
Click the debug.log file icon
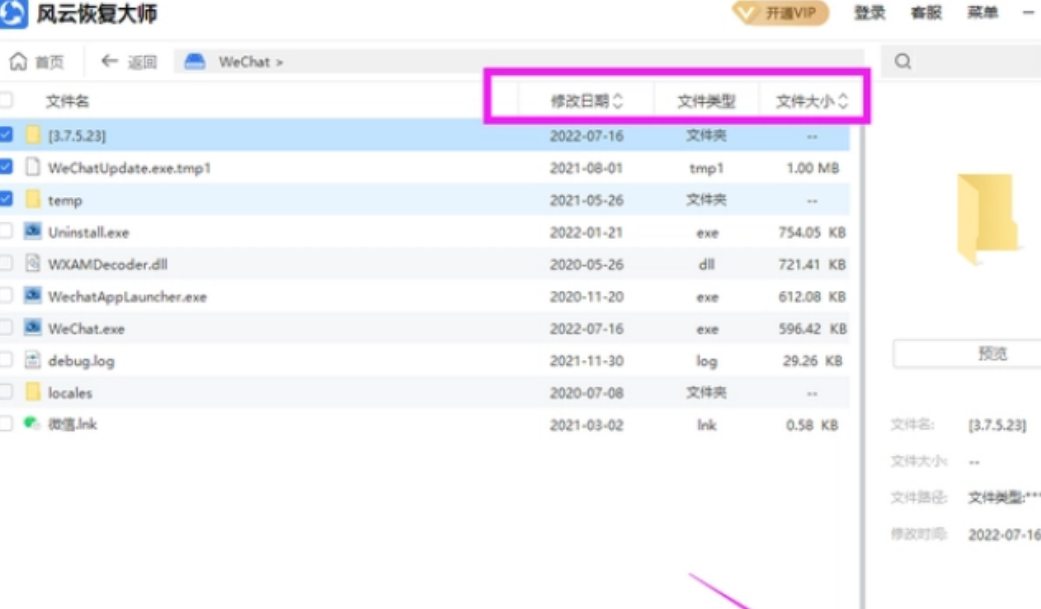(33, 359)
